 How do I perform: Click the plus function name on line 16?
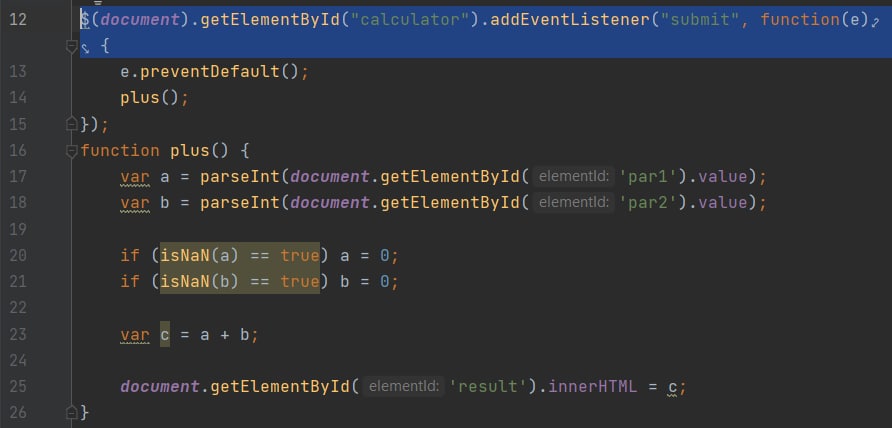[x=190, y=151]
